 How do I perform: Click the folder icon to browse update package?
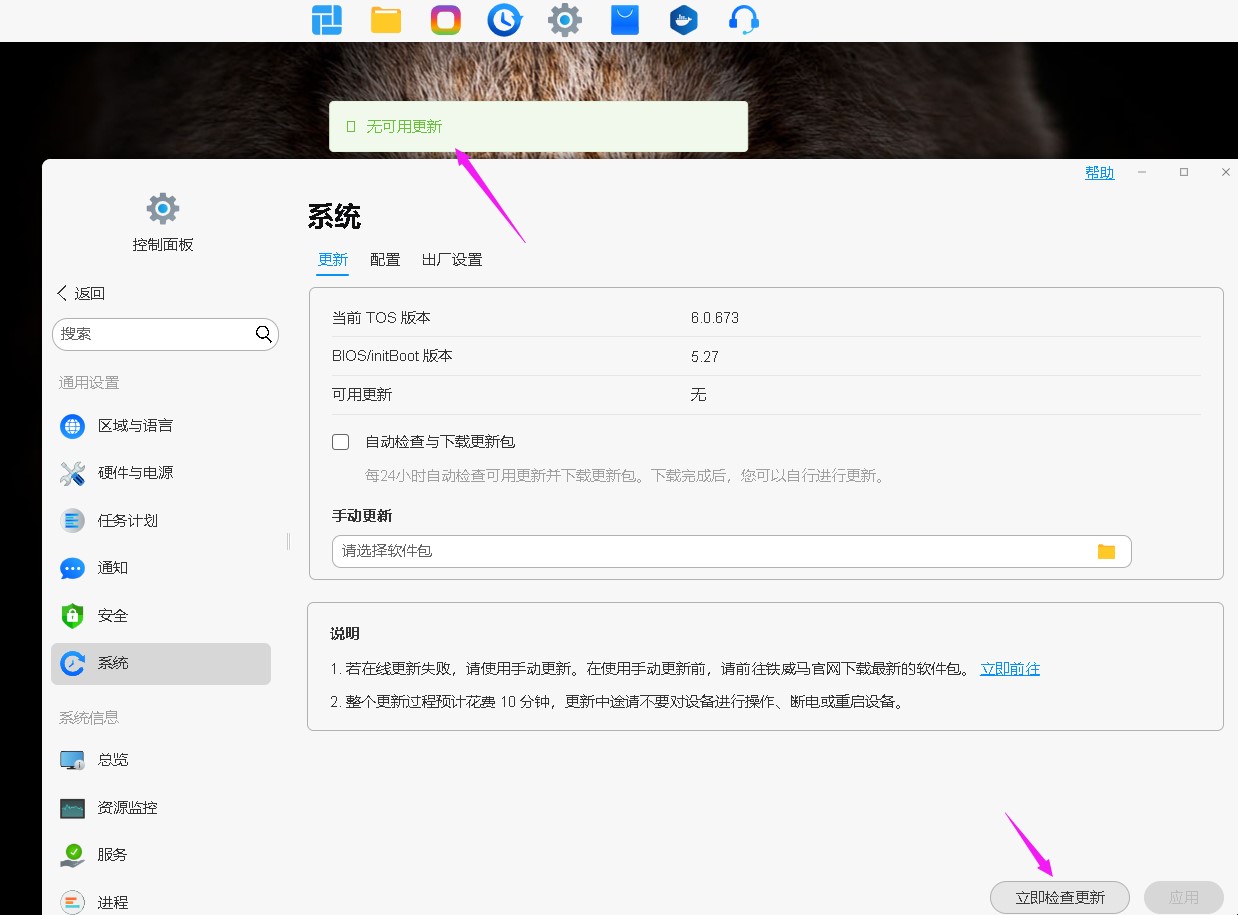(1106, 551)
